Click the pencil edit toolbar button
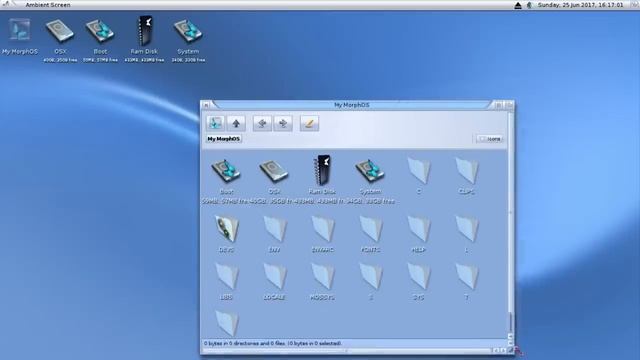The height and width of the screenshot is (360, 640). pos(309,123)
